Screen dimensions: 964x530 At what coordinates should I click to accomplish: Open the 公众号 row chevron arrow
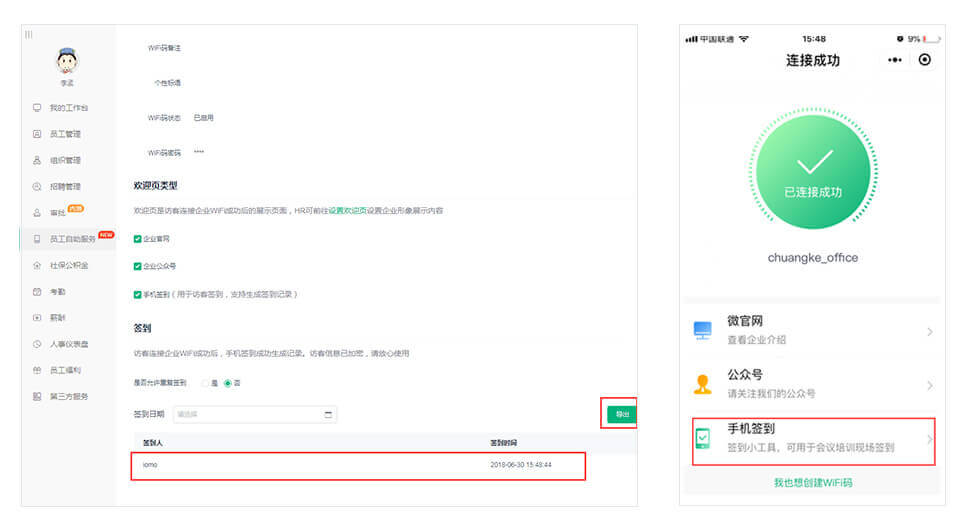930,386
